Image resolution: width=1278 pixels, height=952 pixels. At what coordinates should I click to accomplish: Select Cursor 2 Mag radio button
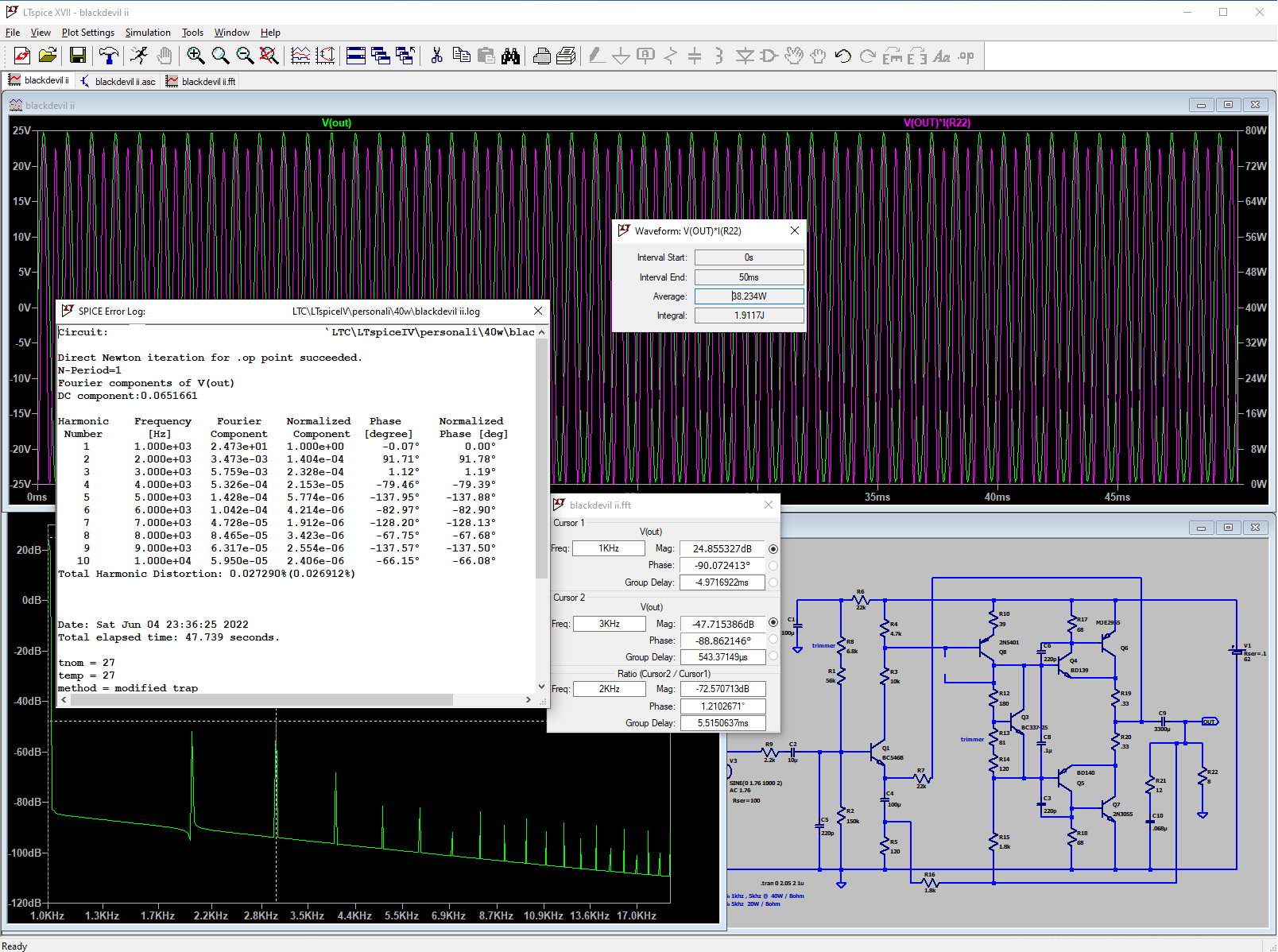coord(773,622)
